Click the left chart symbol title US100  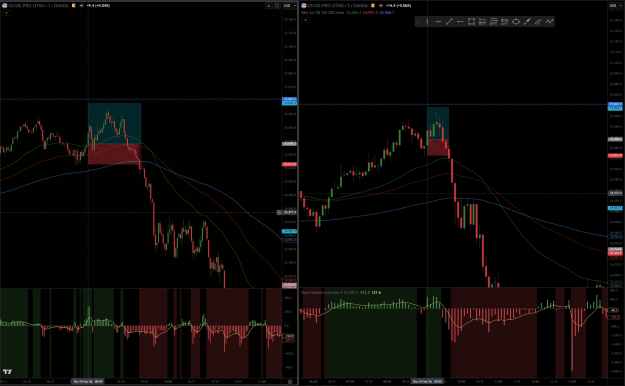tap(38, 6)
